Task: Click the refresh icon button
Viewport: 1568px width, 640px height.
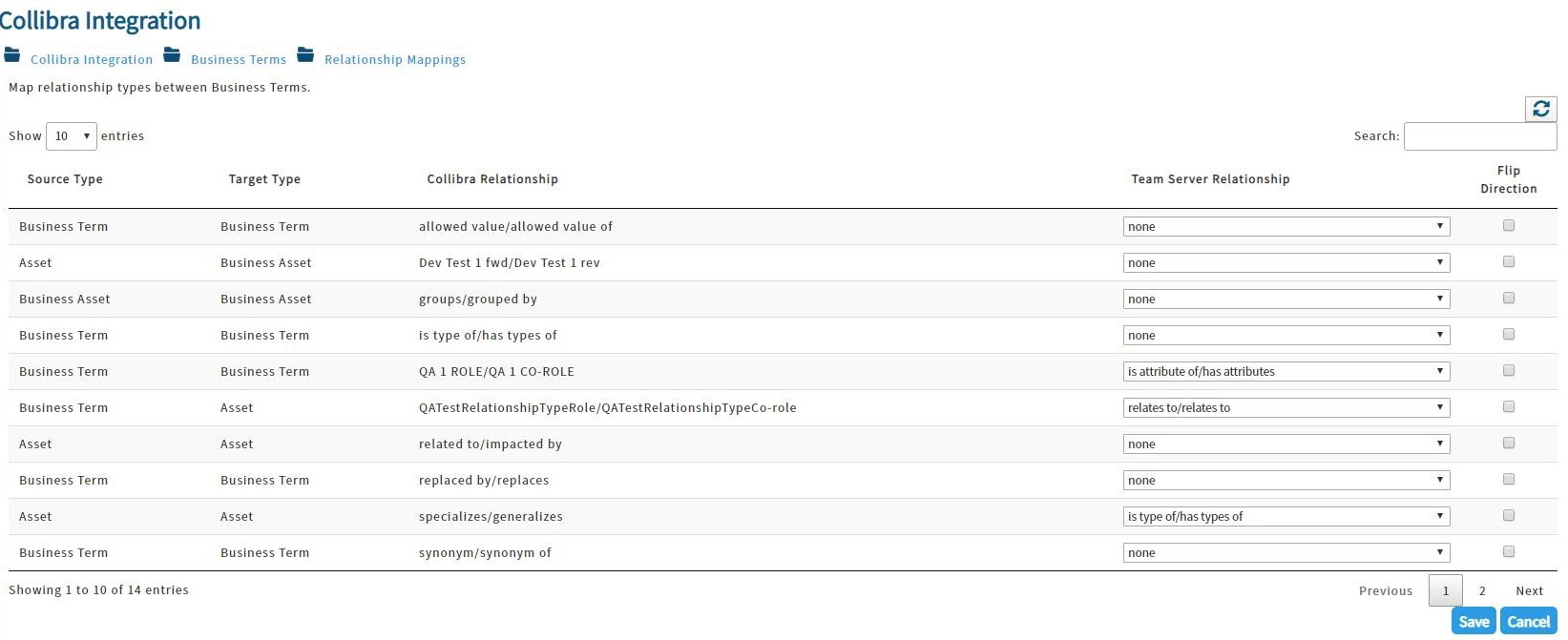Action: (x=1540, y=109)
